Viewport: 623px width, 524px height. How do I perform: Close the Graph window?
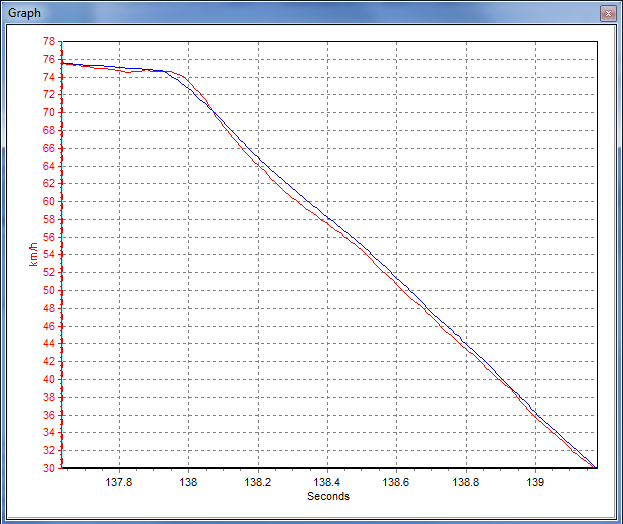pyautogui.click(x=606, y=13)
